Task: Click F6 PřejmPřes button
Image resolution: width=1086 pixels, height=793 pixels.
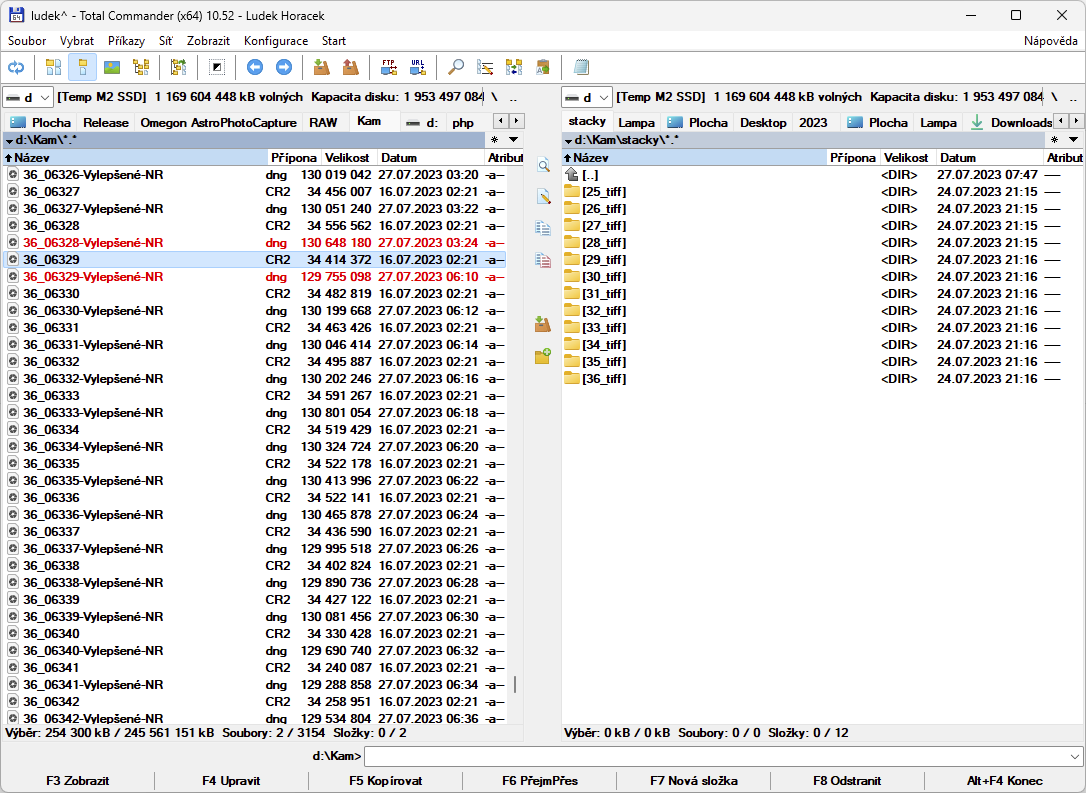Action: [540, 781]
